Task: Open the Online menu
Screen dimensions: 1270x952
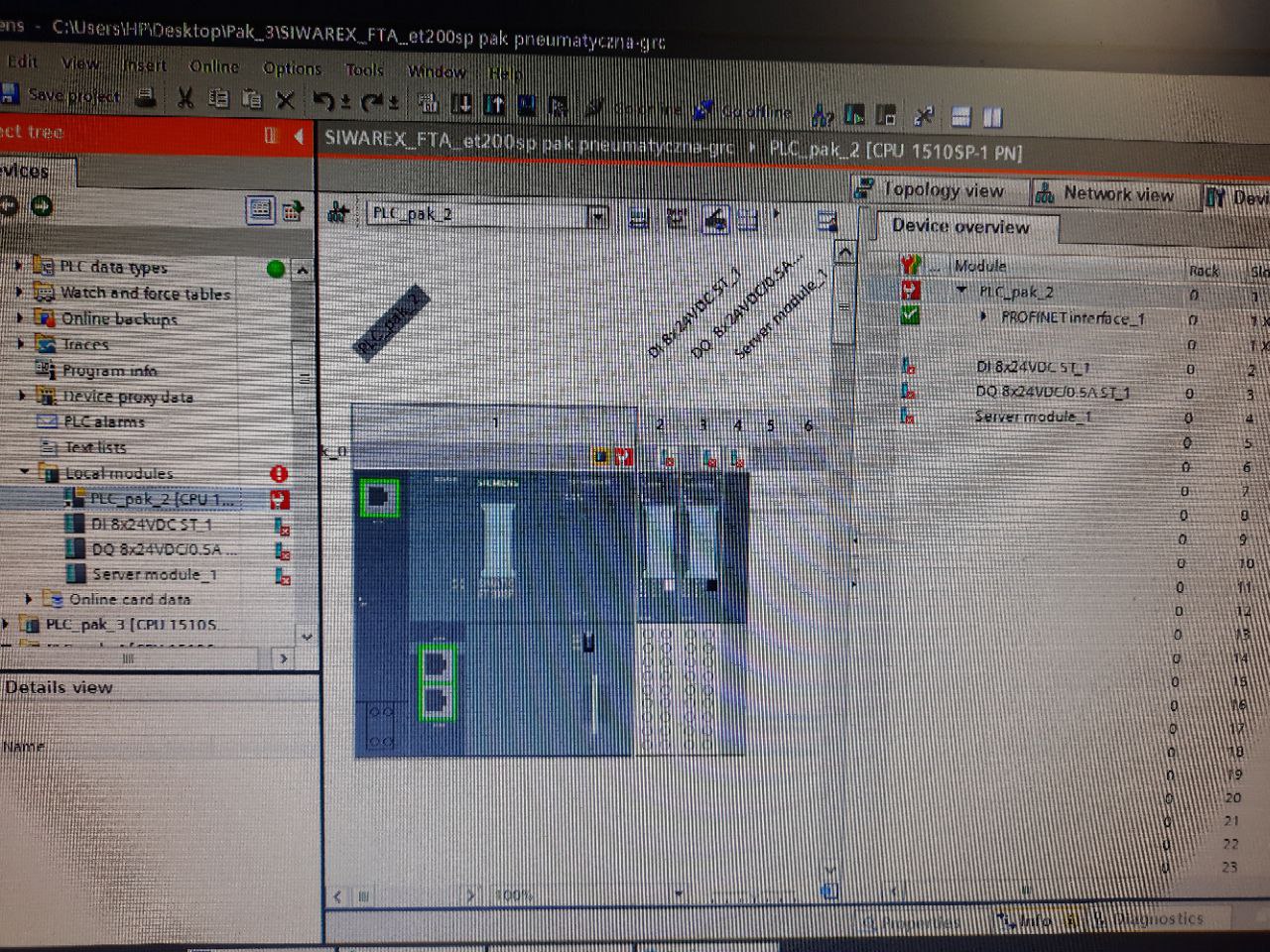Action: [214, 66]
